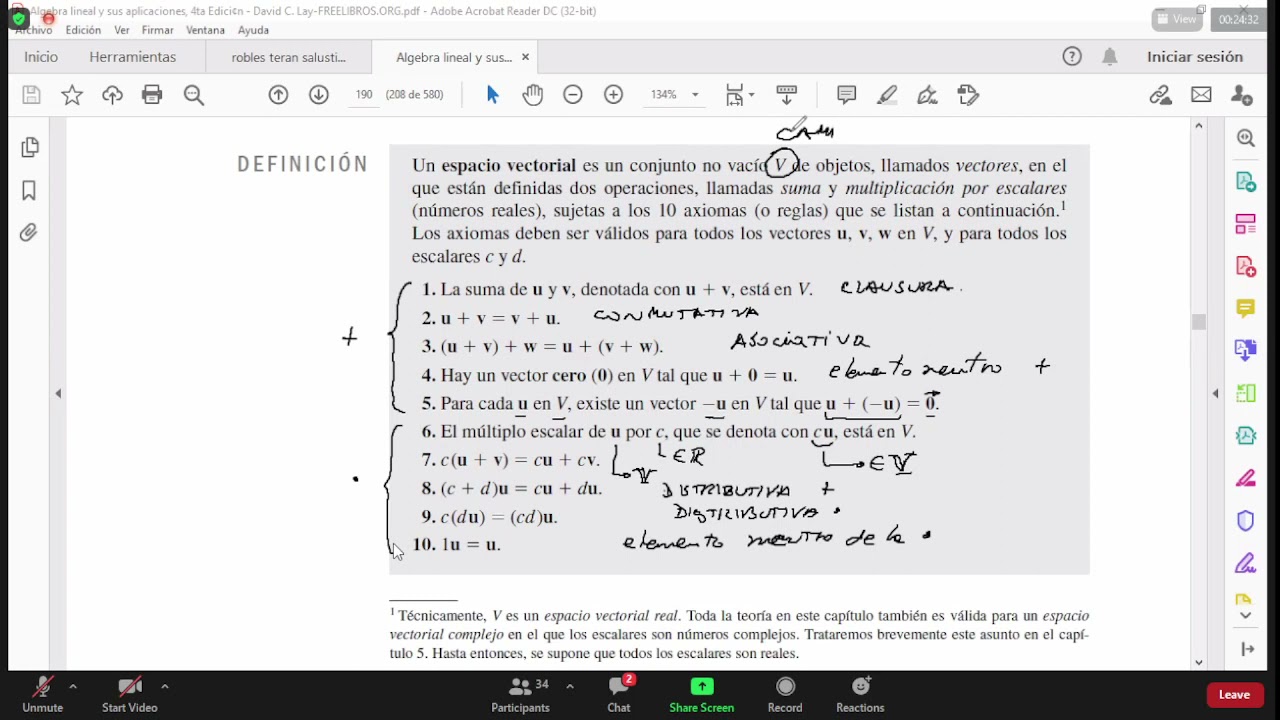
Task: Expand right tools pane more arrow
Action: tap(1247, 649)
